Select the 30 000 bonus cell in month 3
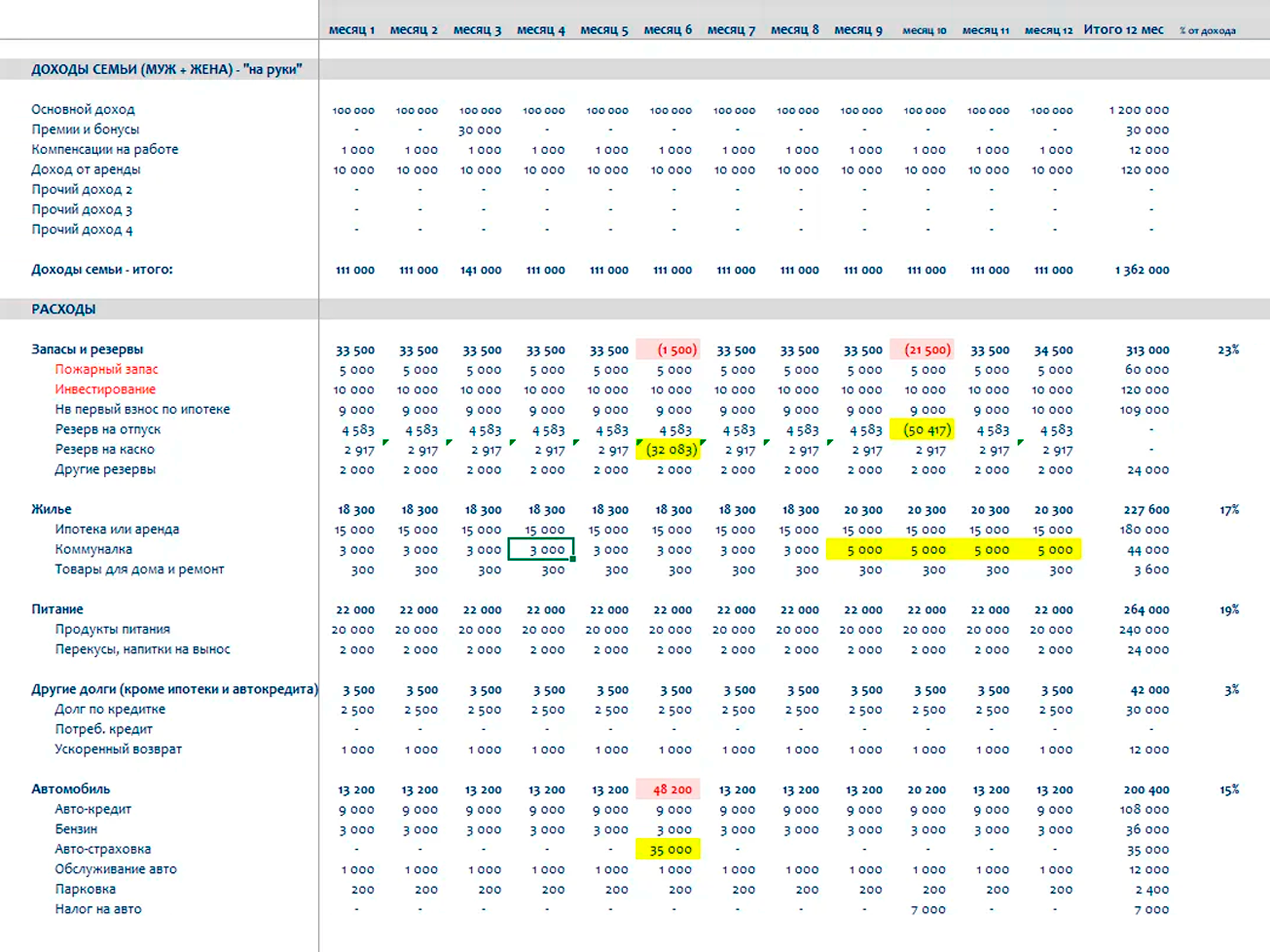This screenshot has width=1270, height=952. pos(480,130)
